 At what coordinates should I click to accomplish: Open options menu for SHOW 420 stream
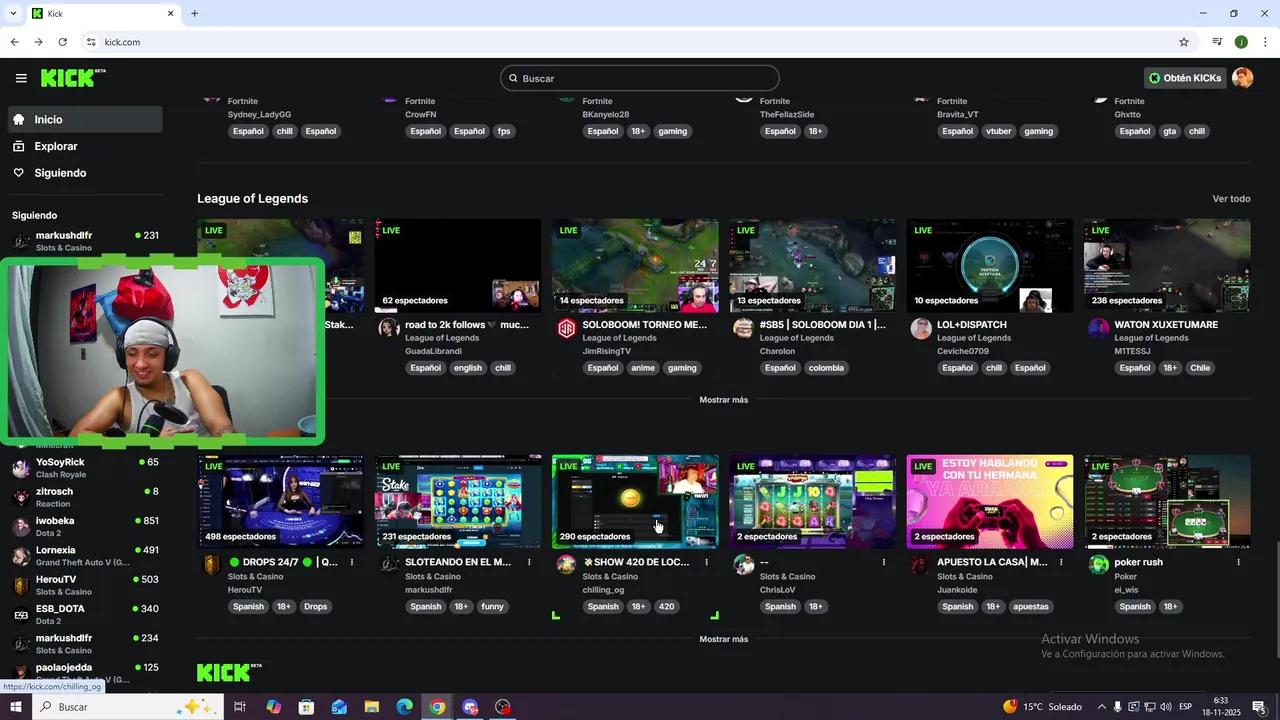706,562
